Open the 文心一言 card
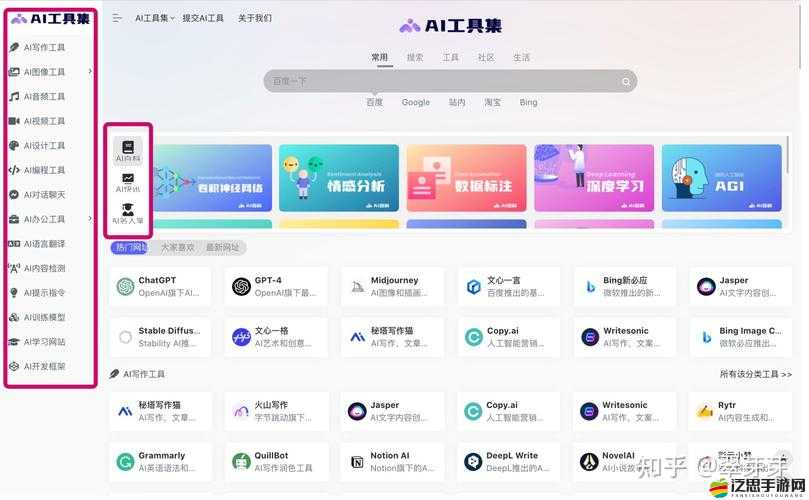809x500 pixels. (509, 286)
